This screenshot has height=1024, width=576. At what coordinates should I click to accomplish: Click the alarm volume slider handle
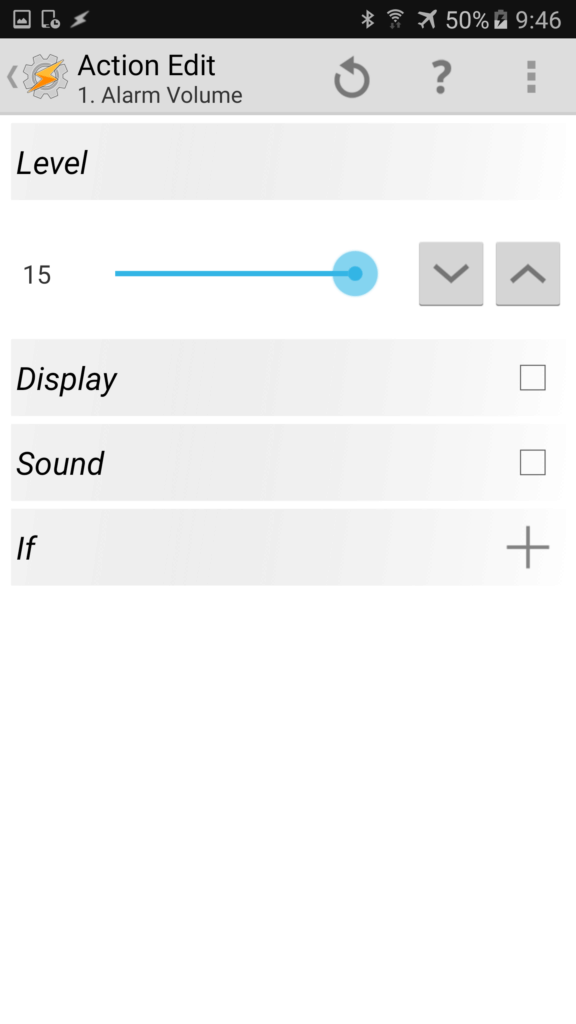click(355, 274)
